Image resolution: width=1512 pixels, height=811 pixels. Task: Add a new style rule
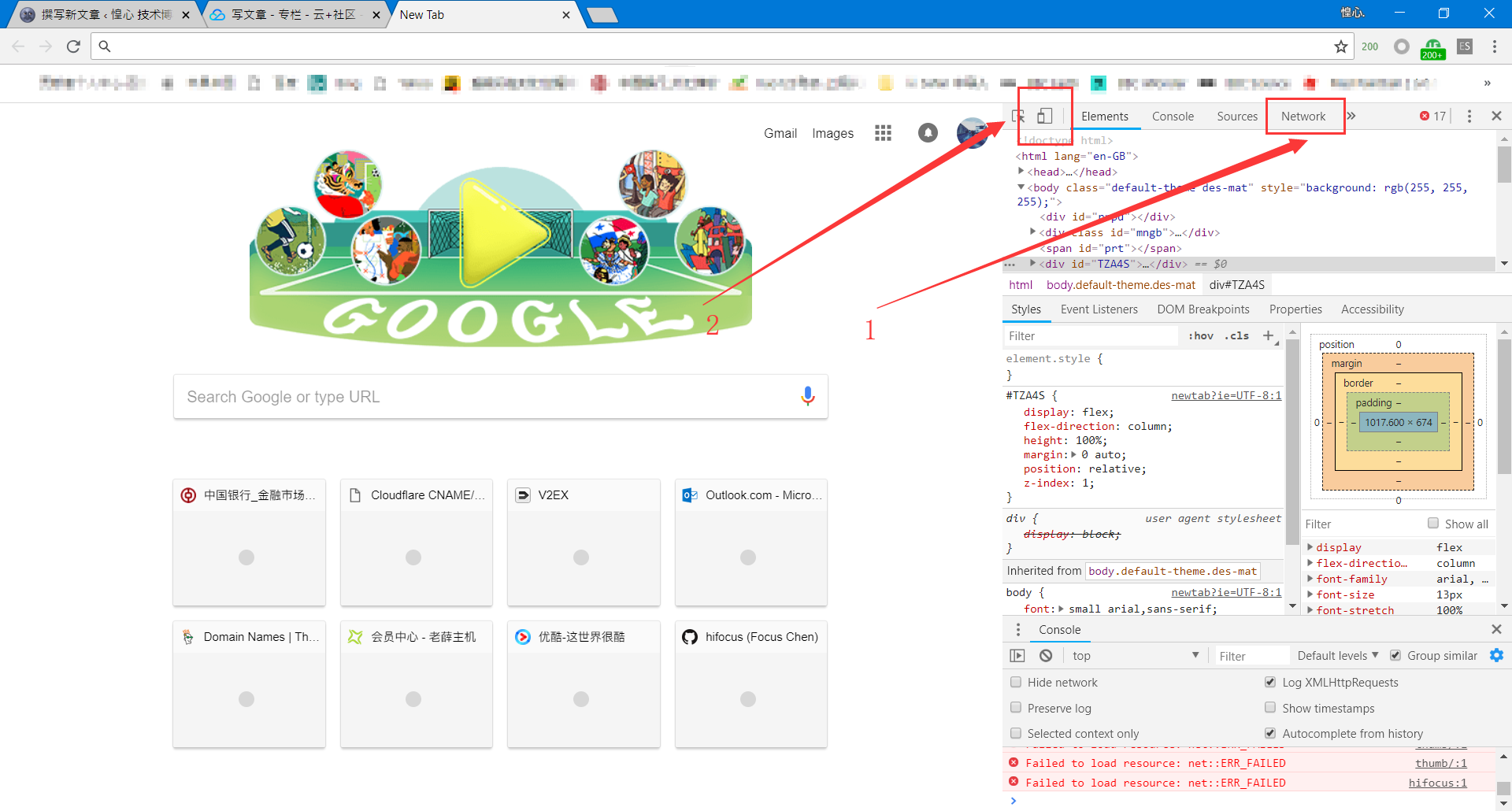click(x=1269, y=336)
